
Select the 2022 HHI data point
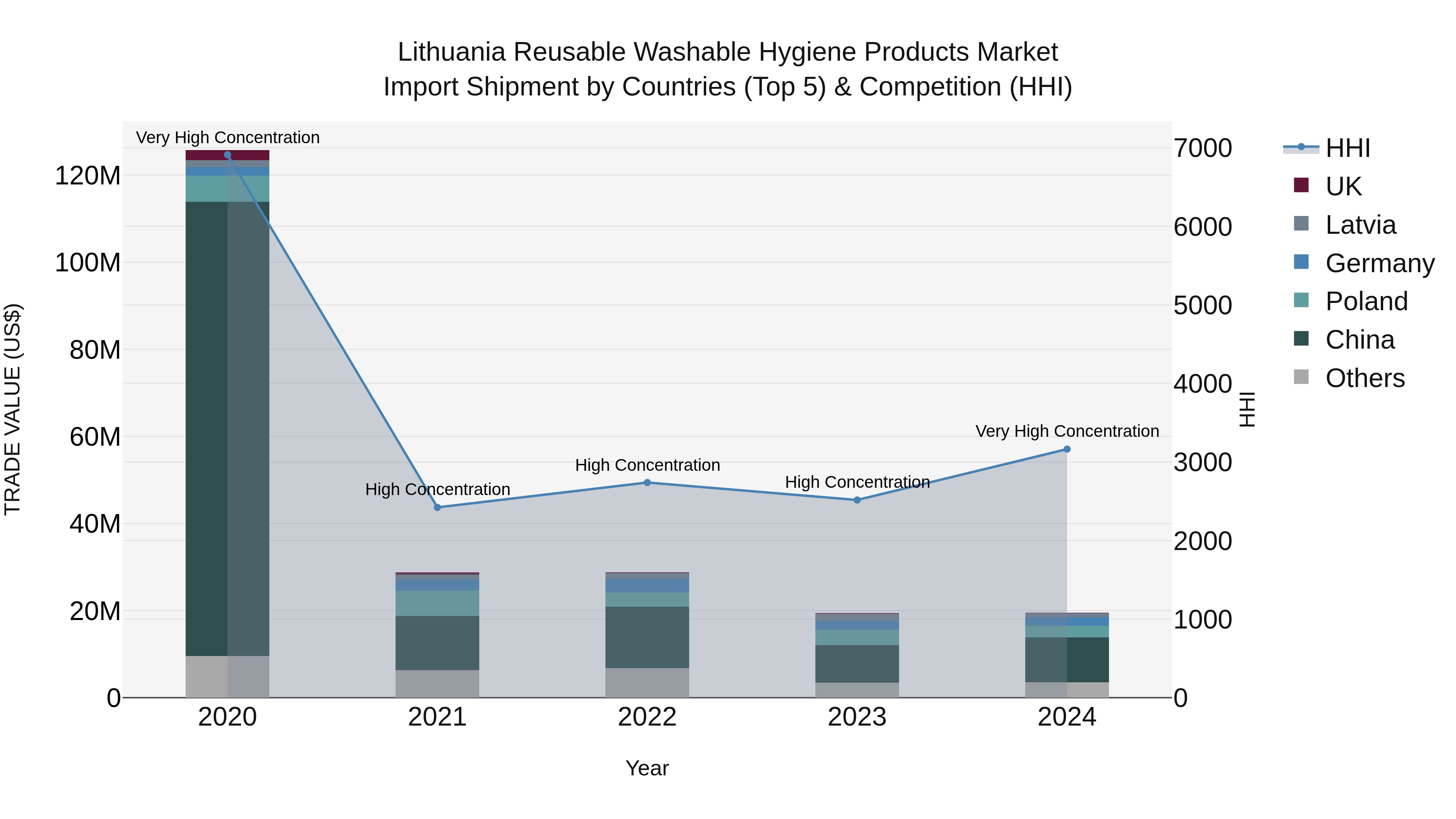coord(647,483)
